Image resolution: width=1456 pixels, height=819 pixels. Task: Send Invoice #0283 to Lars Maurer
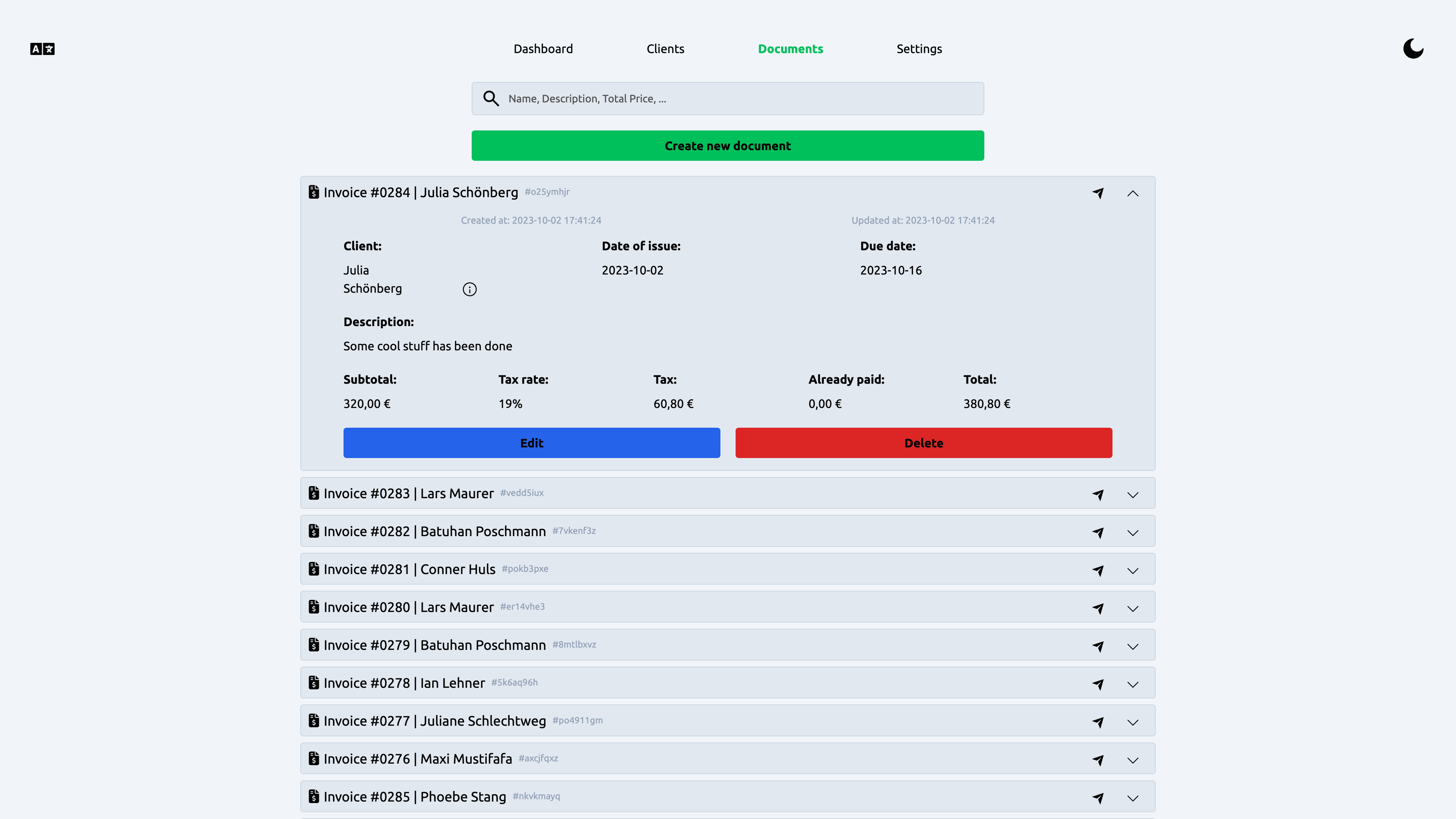pos(1098,494)
